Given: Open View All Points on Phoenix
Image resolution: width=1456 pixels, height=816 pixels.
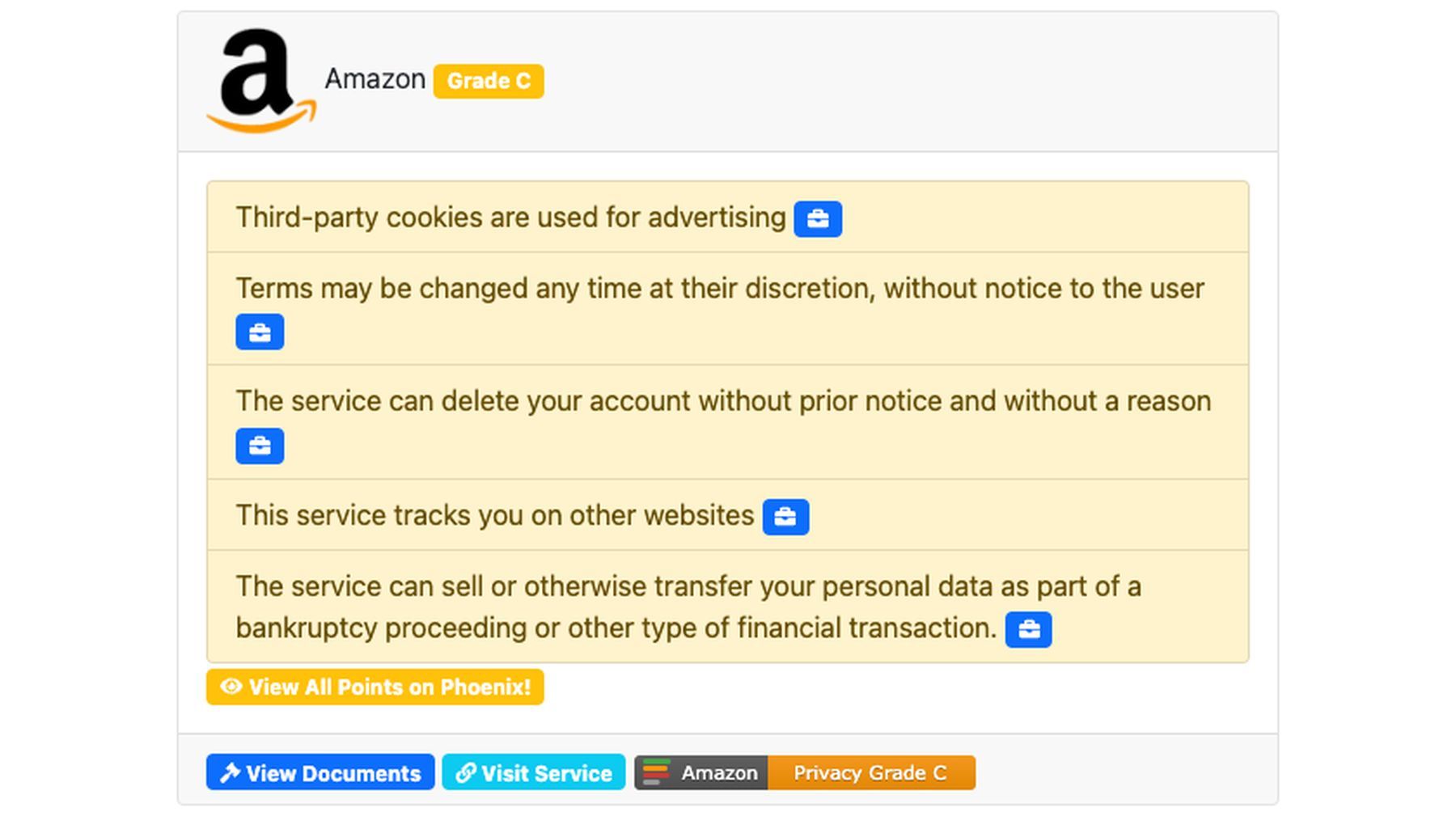Looking at the screenshot, I should pyautogui.click(x=375, y=687).
